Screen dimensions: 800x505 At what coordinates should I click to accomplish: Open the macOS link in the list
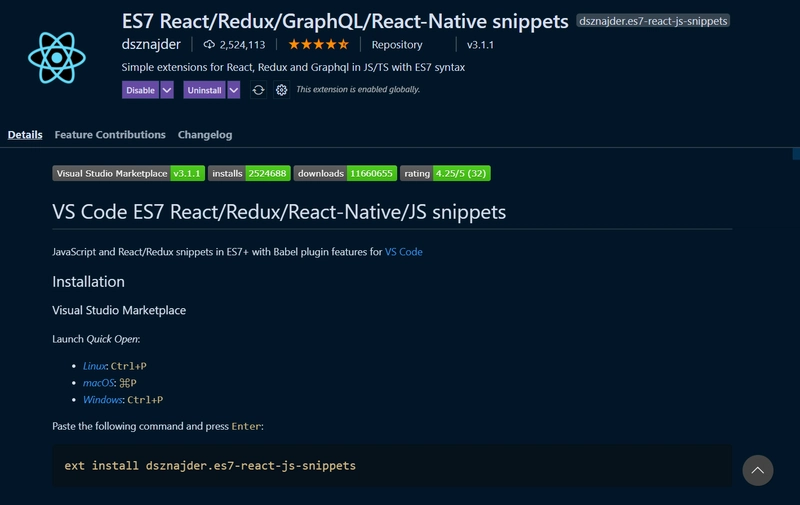[x=98, y=383]
